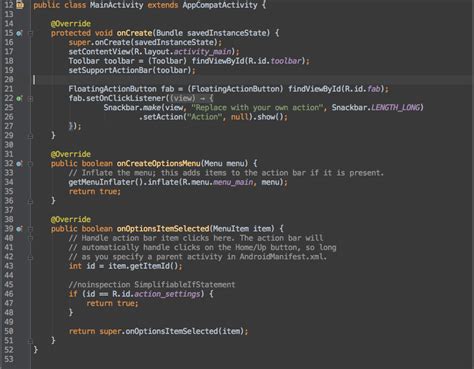474x369 pixels.
Task: Click "return true;" on line 47
Action: tap(112, 304)
